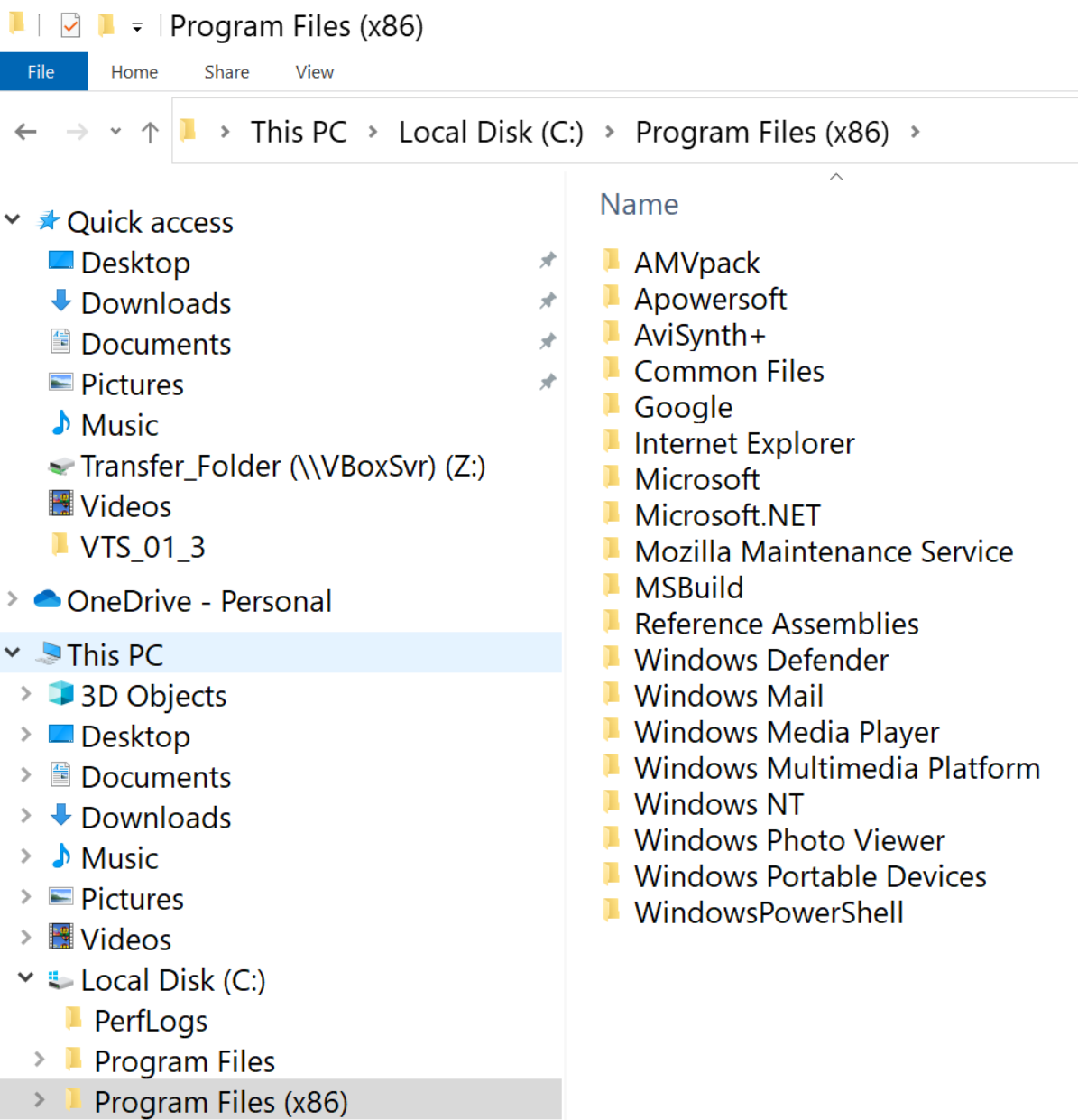Open Desktop under Quick access
1078x1120 pixels.
pos(135,263)
